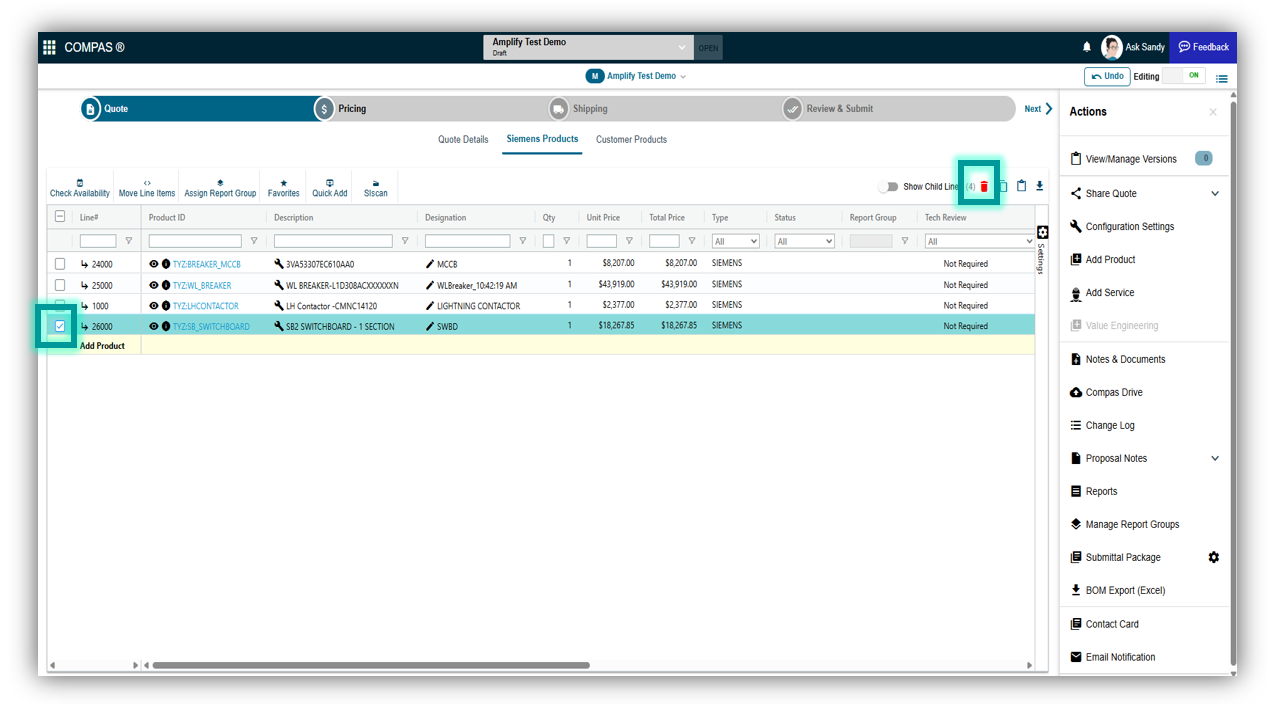Viewport: 1270px width, 704px height.
Task: Switch to the Siemens Products tab
Action: (x=542, y=139)
